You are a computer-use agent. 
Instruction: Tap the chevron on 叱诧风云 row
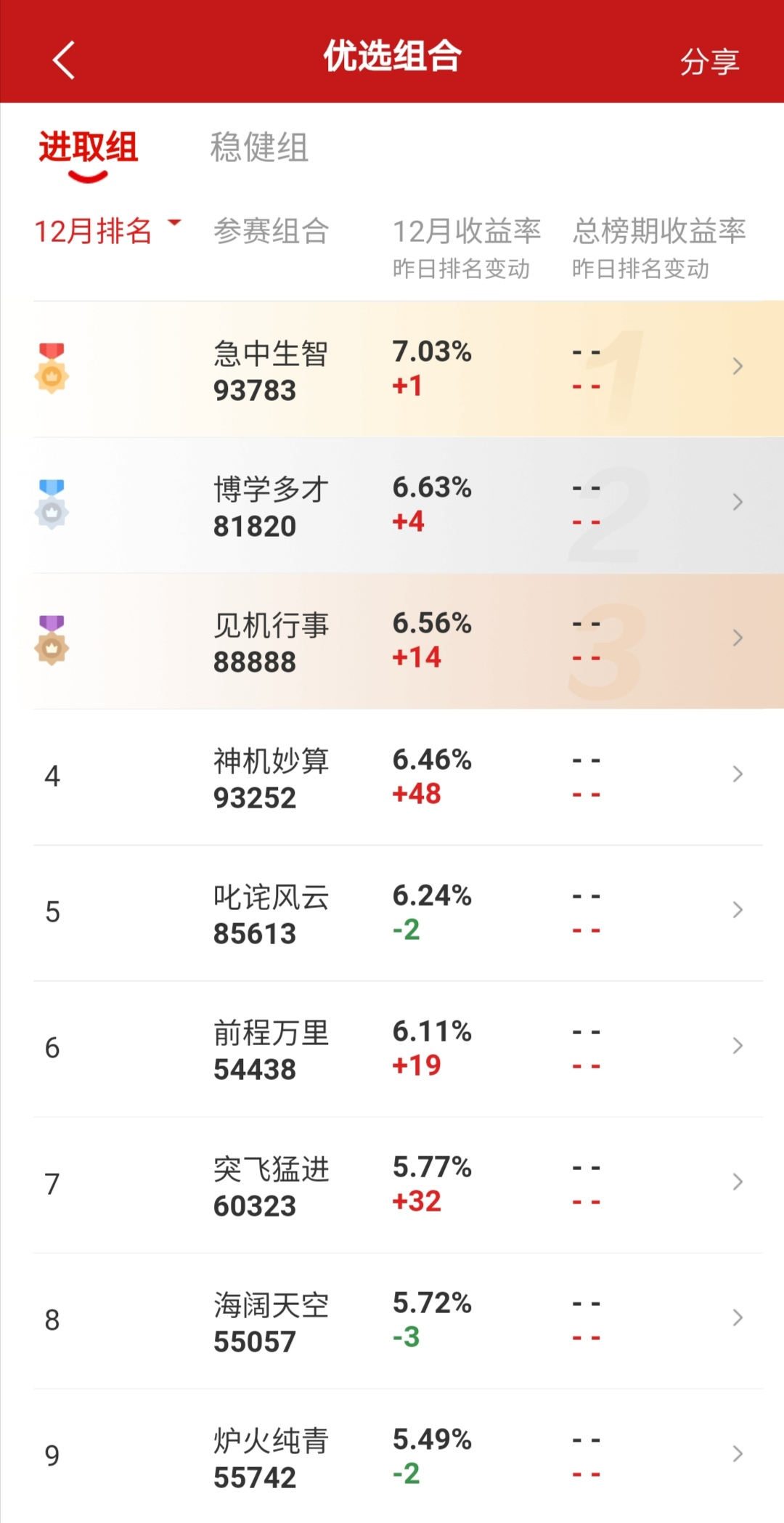point(738,910)
